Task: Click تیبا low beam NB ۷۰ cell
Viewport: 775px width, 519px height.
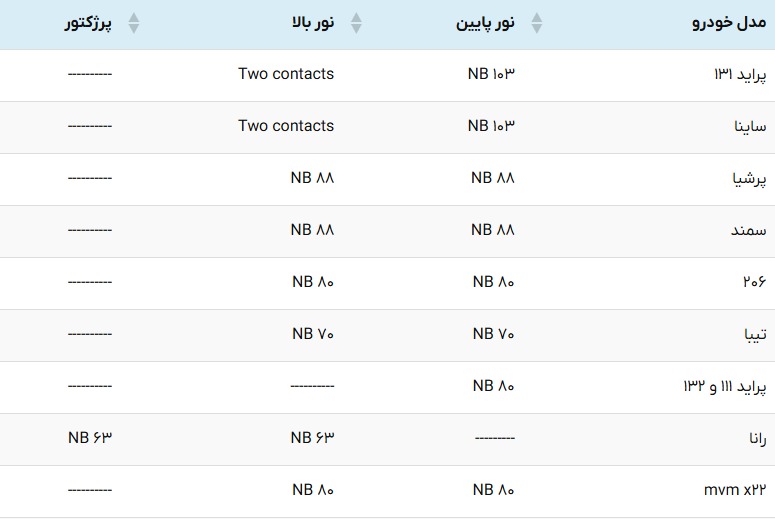Action: [493, 334]
